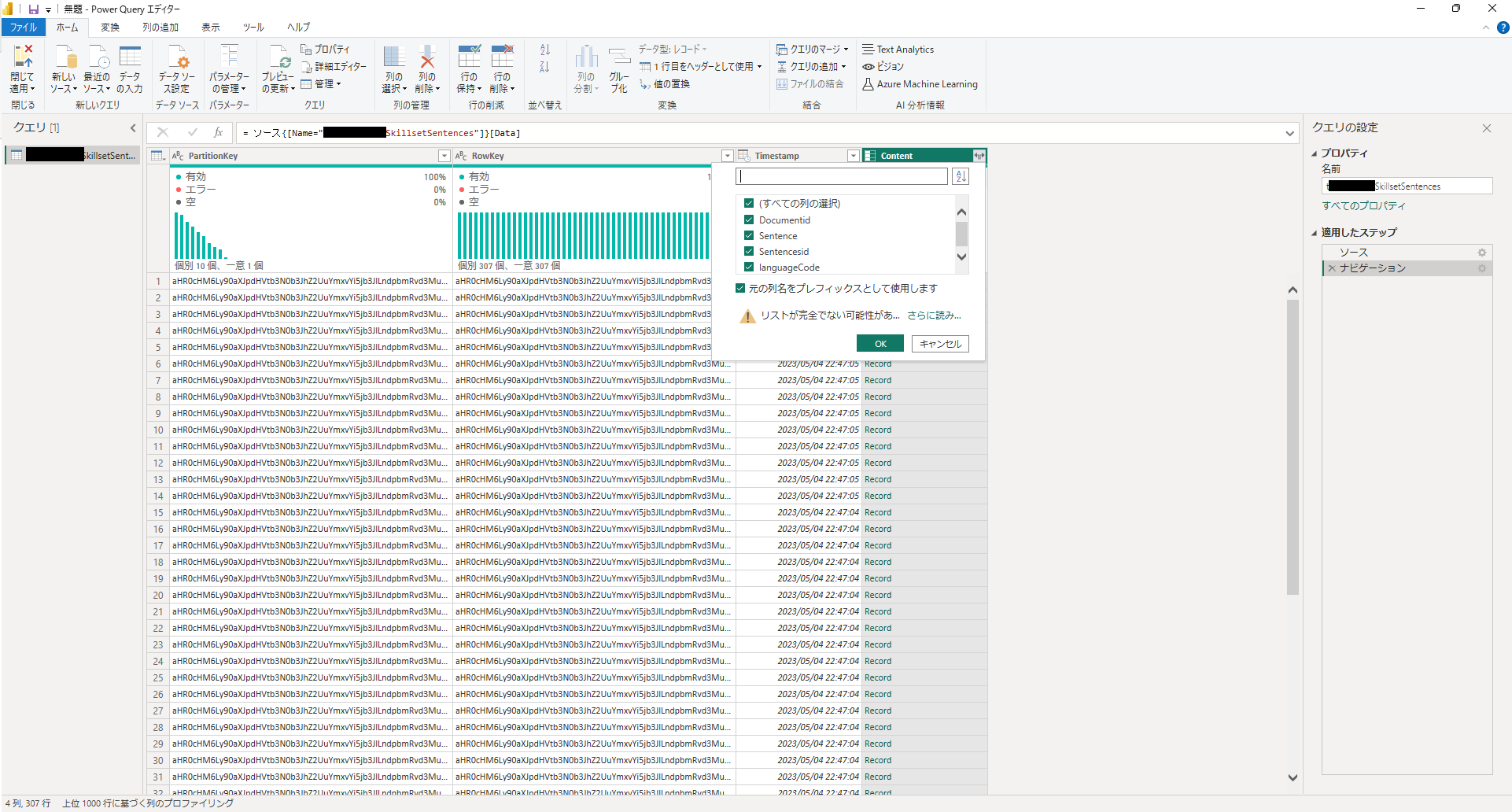Switch to the 変換 (Transform) ribbon tab

tap(110, 28)
